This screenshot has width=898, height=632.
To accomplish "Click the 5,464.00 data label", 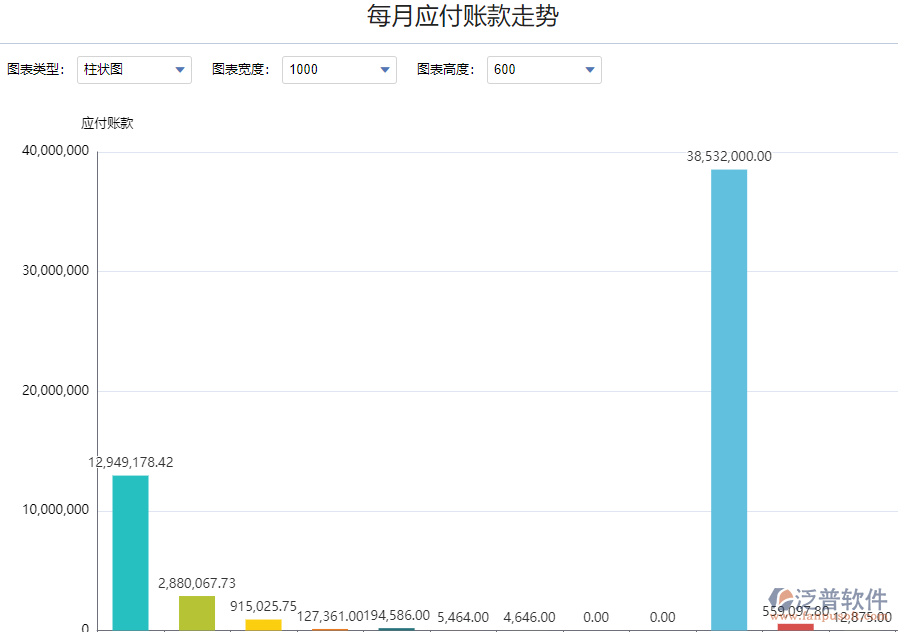I will pyautogui.click(x=463, y=618).
